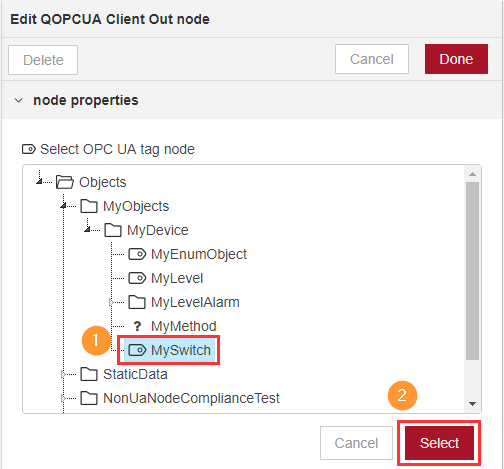Collapse the MyObjects tree arrow
Image resolution: width=504 pixels, height=469 pixels.
(63, 206)
